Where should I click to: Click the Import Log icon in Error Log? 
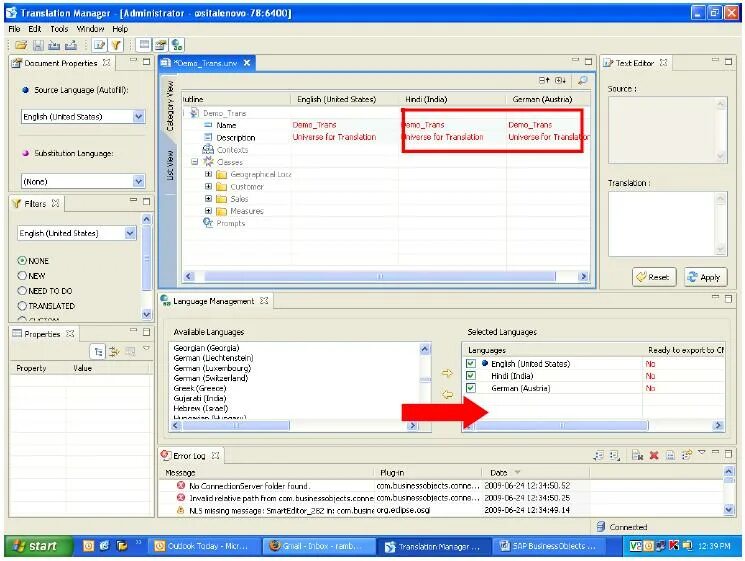coord(615,455)
